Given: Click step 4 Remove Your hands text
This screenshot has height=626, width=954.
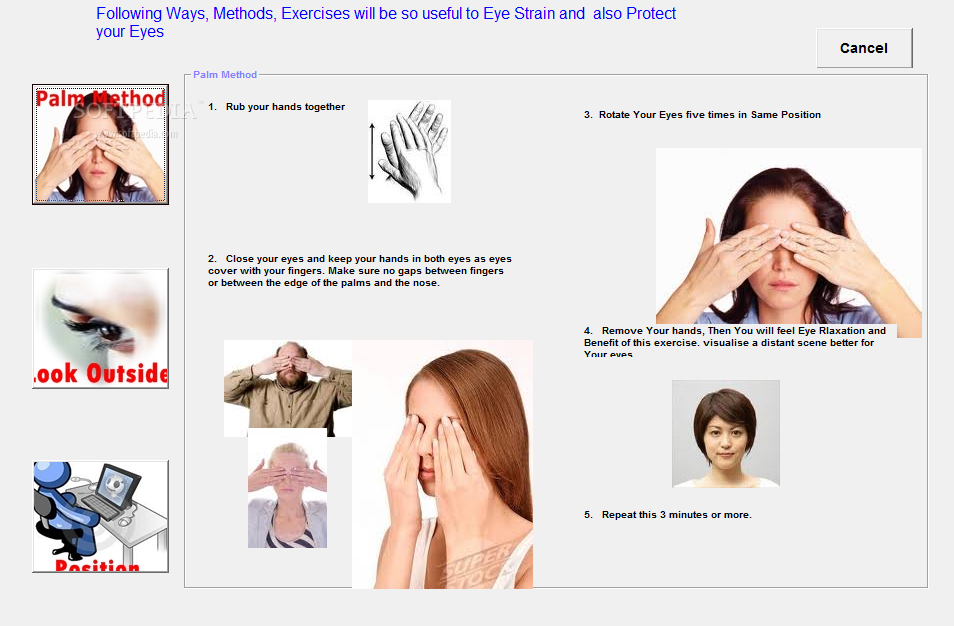Looking at the screenshot, I should click(x=735, y=342).
